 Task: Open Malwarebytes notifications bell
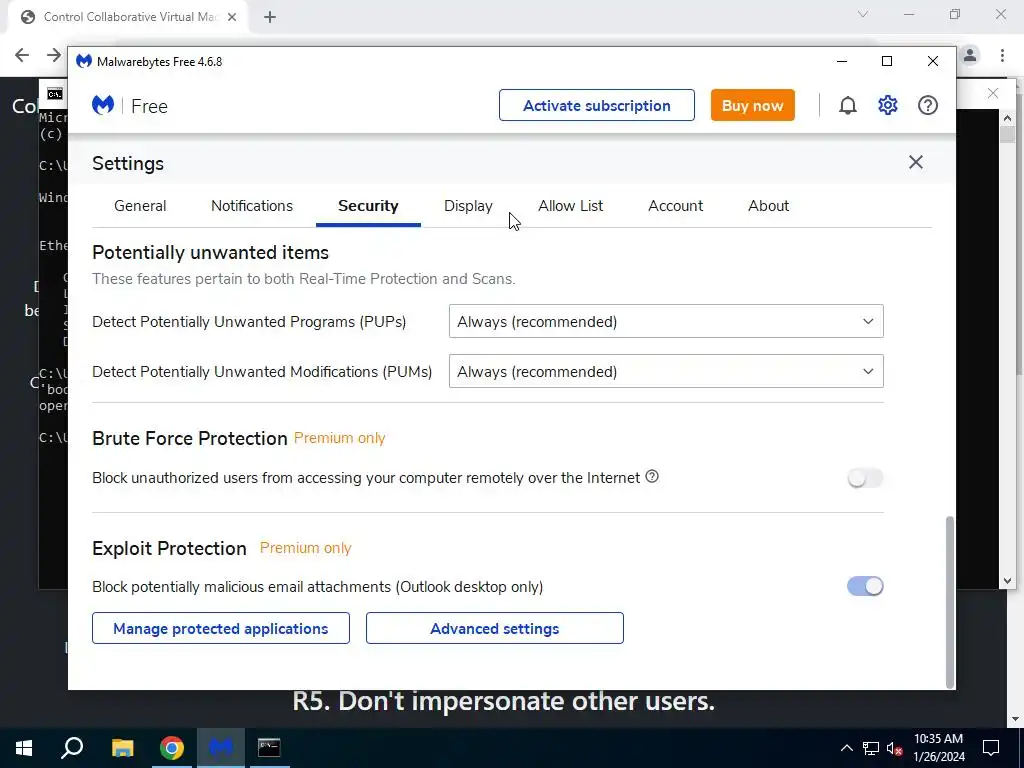[x=848, y=105]
